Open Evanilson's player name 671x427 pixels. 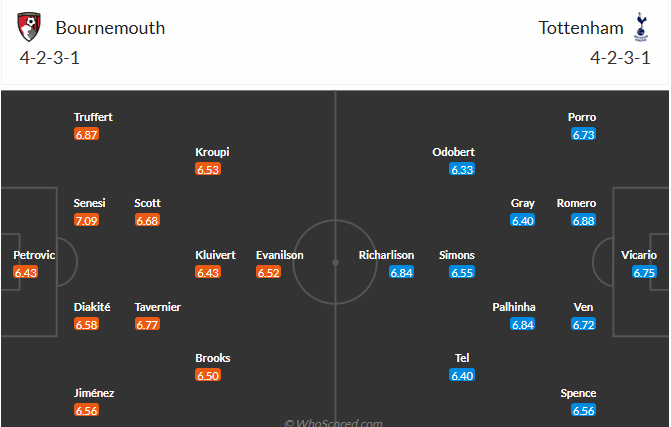click(280, 255)
